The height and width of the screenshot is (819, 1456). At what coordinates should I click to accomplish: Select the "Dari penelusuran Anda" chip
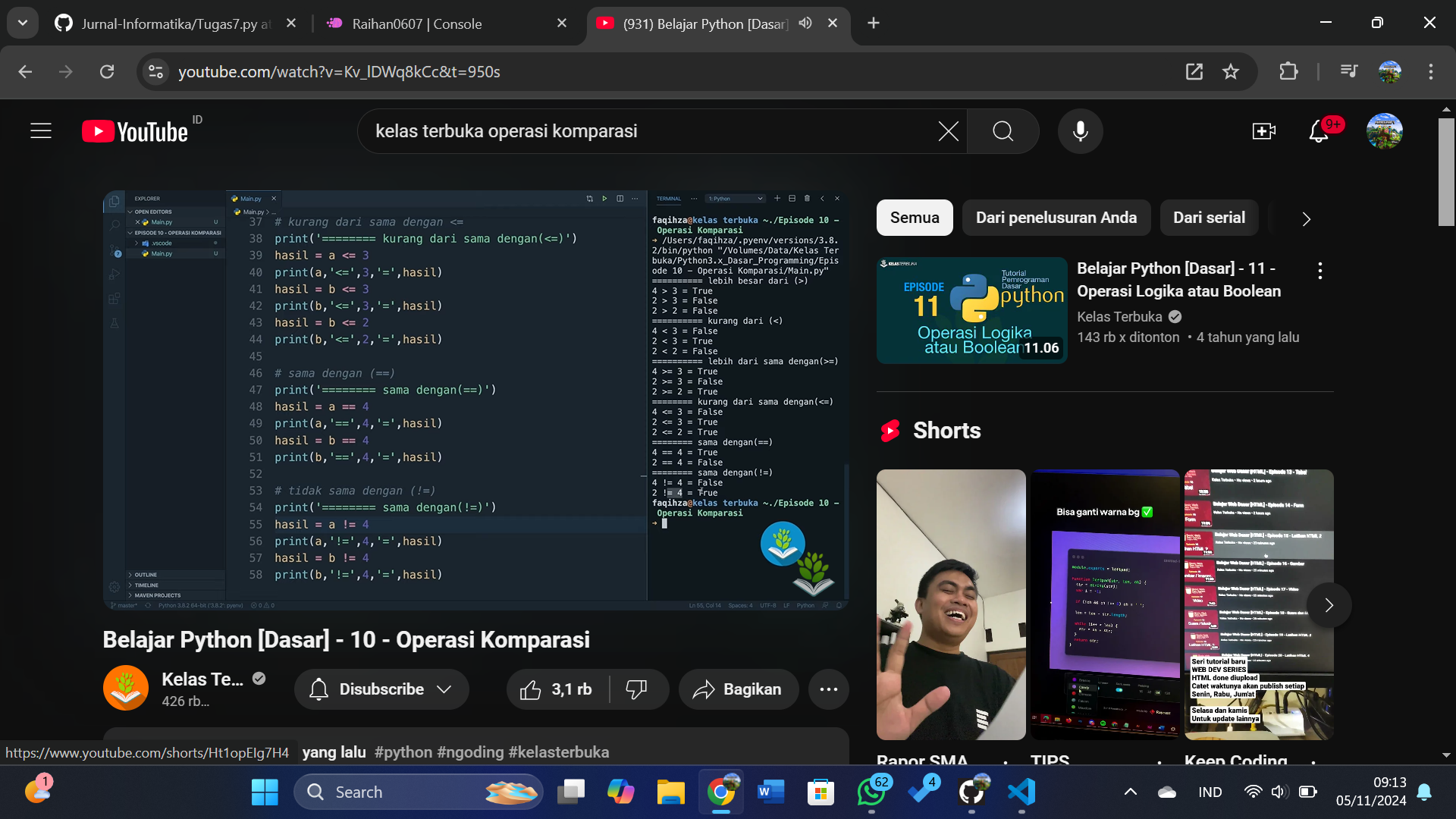[x=1056, y=218]
